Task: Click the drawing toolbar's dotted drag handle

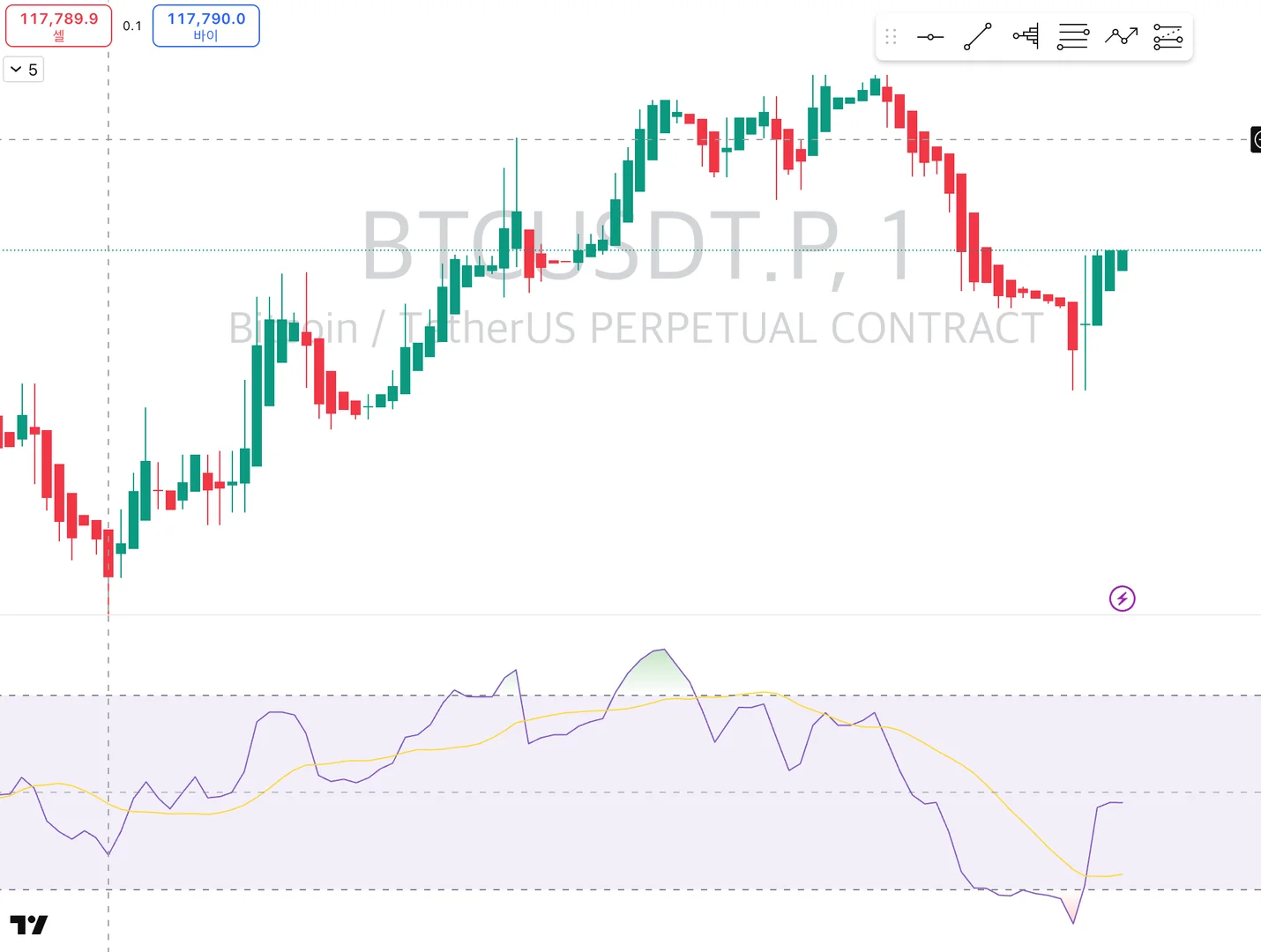Action: click(x=891, y=37)
